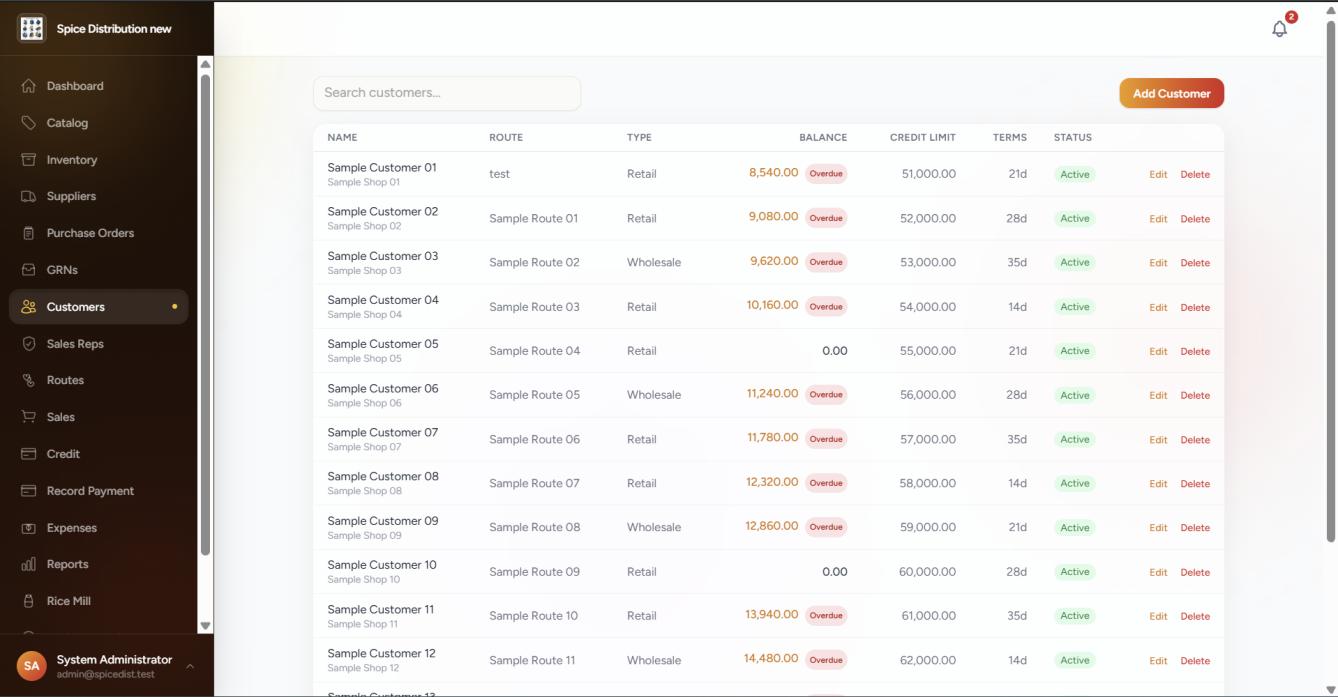
Task: Expand the System Administrator account menu chevron
Action: (189, 666)
